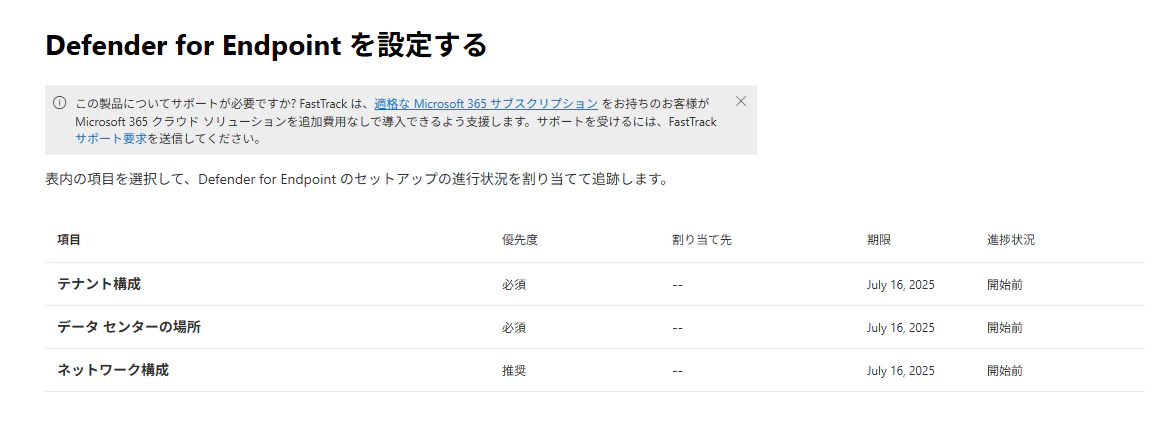Click the 項目 column header
Screen dimensions: 1163x421
point(69,239)
